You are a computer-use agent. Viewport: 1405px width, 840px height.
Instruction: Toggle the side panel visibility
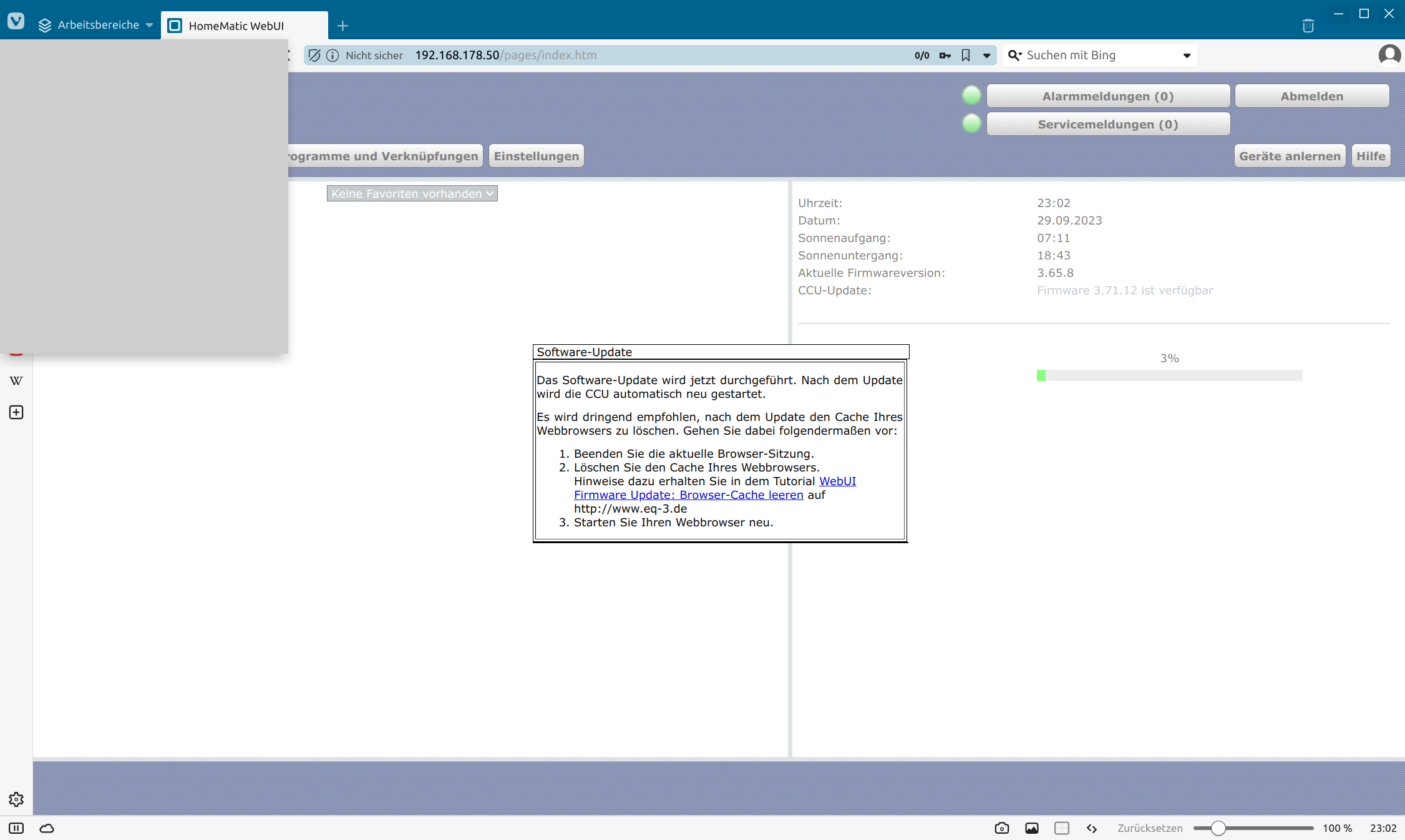click(16, 828)
